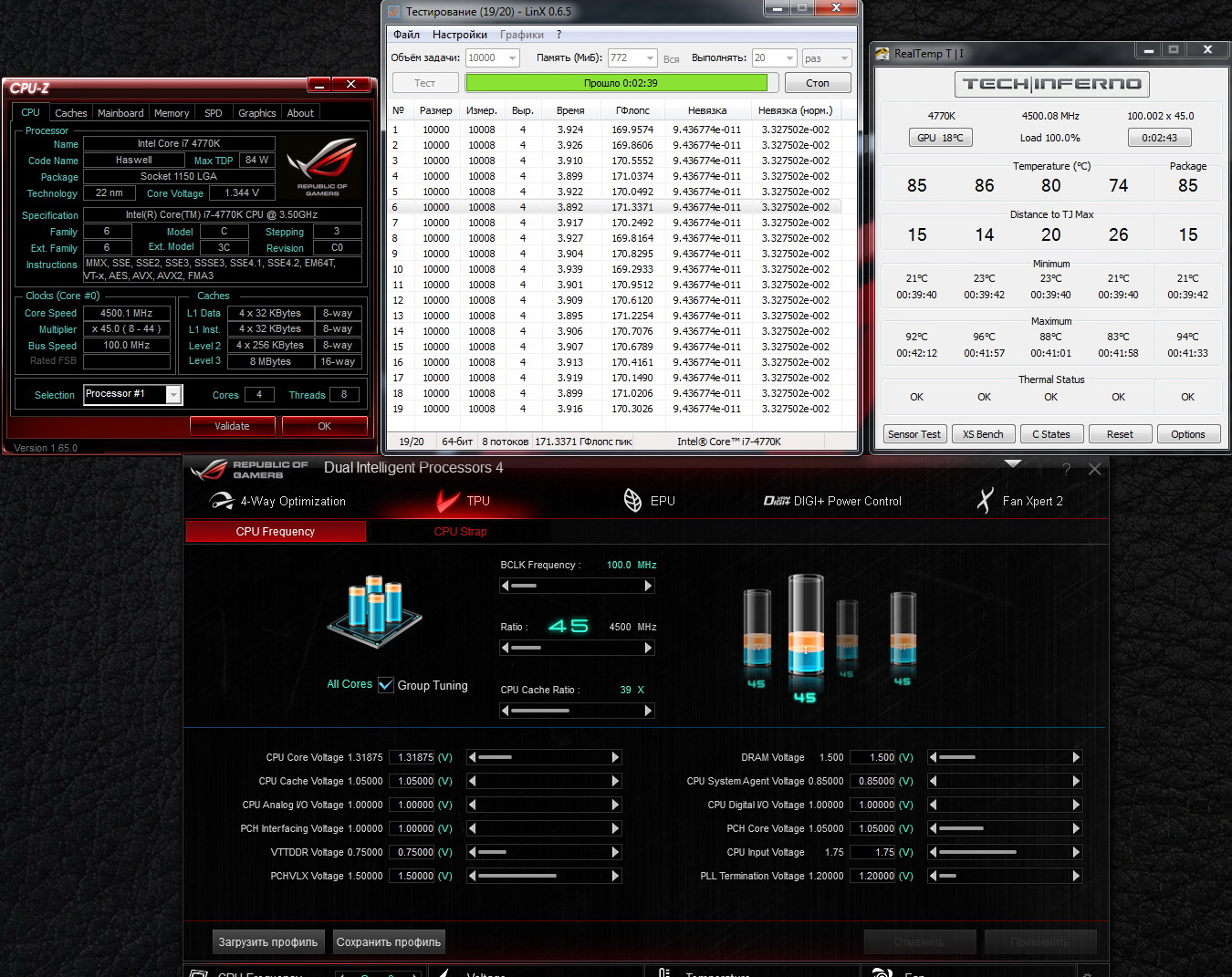
Task: Raise CPU Core Voltage with the right arrow
Action: [616, 757]
